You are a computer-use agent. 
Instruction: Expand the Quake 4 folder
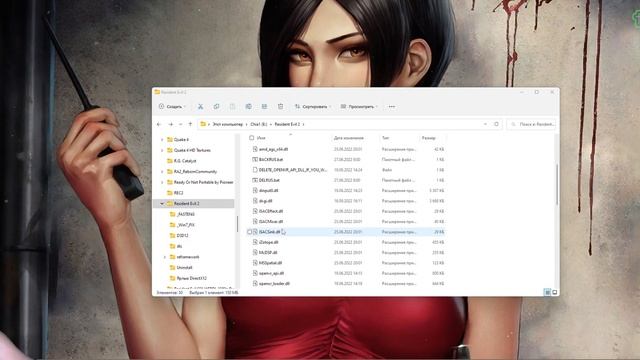tap(162, 140)
